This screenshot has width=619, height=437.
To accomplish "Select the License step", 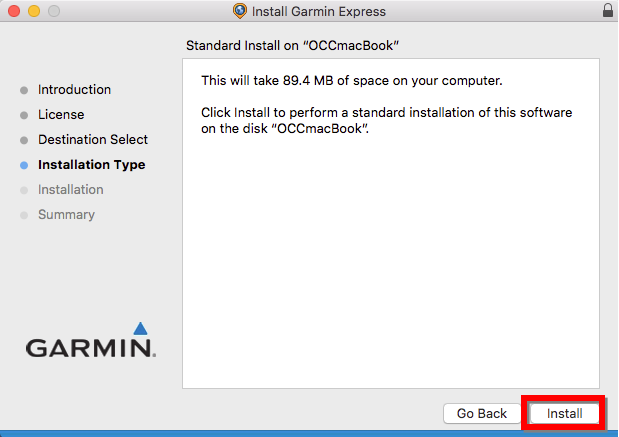I will [x=61, y=115].
